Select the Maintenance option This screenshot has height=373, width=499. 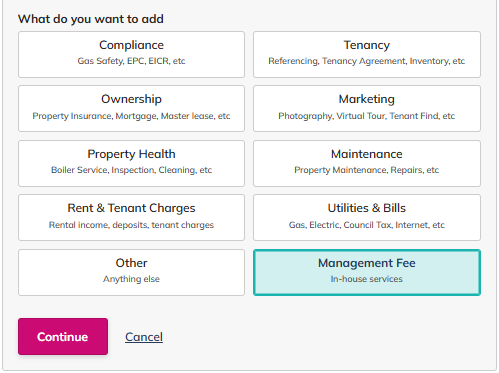[x=367, y=163]
